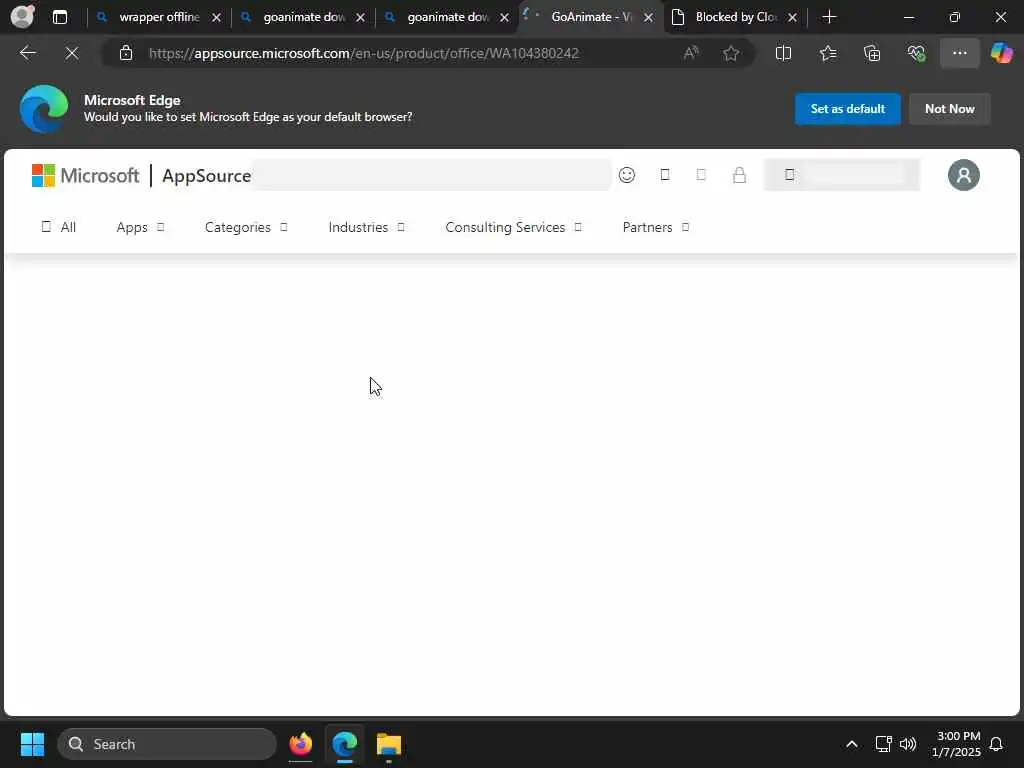This screenshot has width=1024, height=768.
Task: Click the appsource.microsoft.com address bar URL
Action: [x=364, y=53]
